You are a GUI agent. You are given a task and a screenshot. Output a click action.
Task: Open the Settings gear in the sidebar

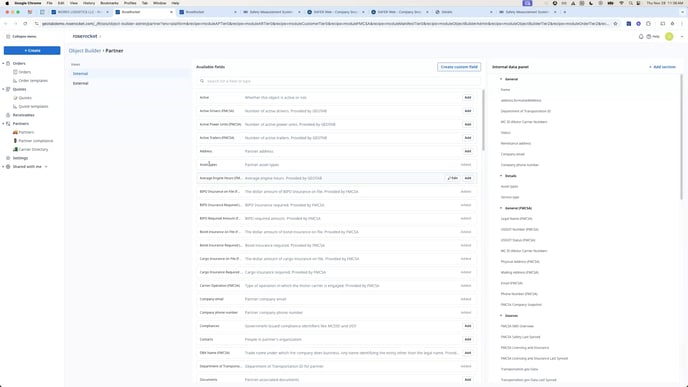click(x=8, y=158)
